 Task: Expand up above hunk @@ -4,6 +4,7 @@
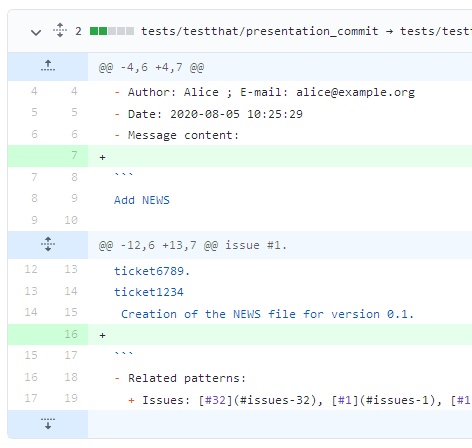tap(48, 66)
